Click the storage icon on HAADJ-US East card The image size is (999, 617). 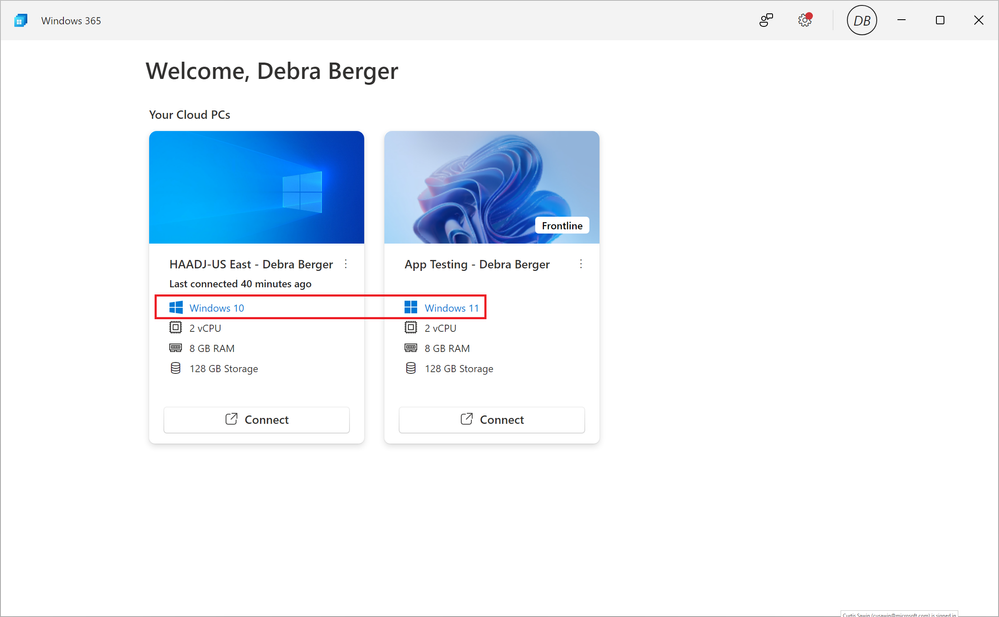tap(175, 368)
